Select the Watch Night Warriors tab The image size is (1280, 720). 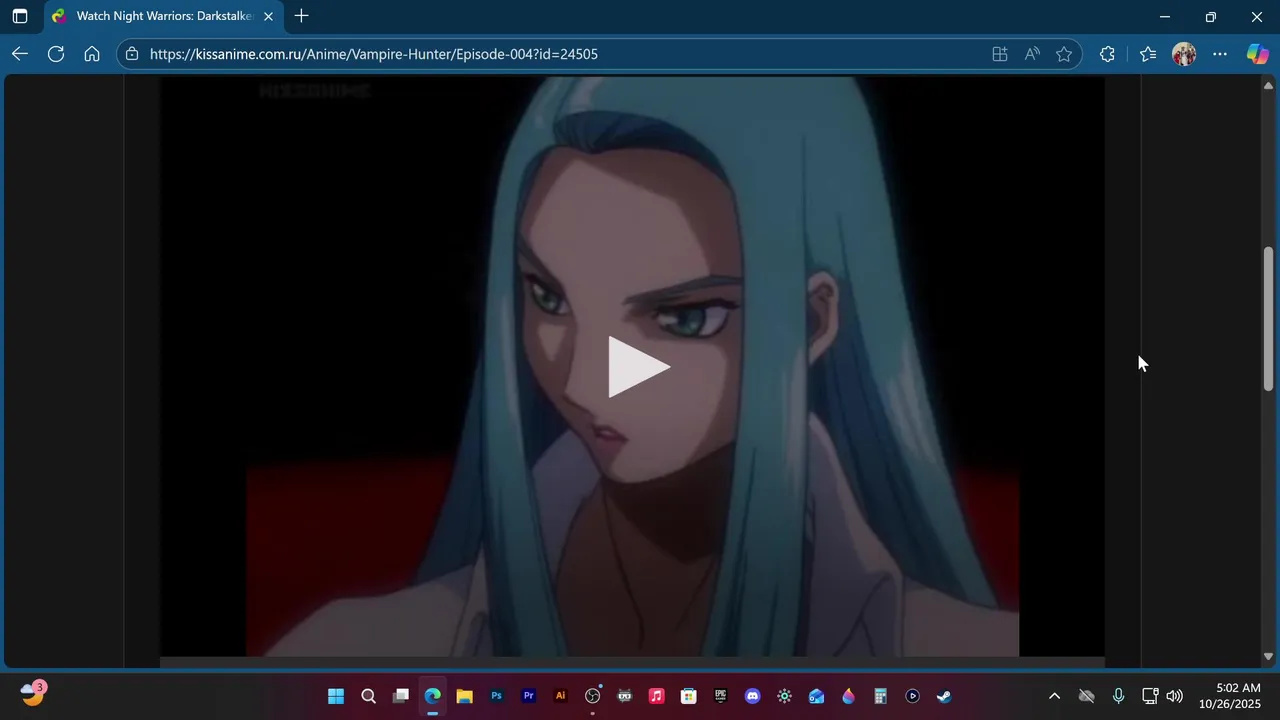[x=165, y=16]
